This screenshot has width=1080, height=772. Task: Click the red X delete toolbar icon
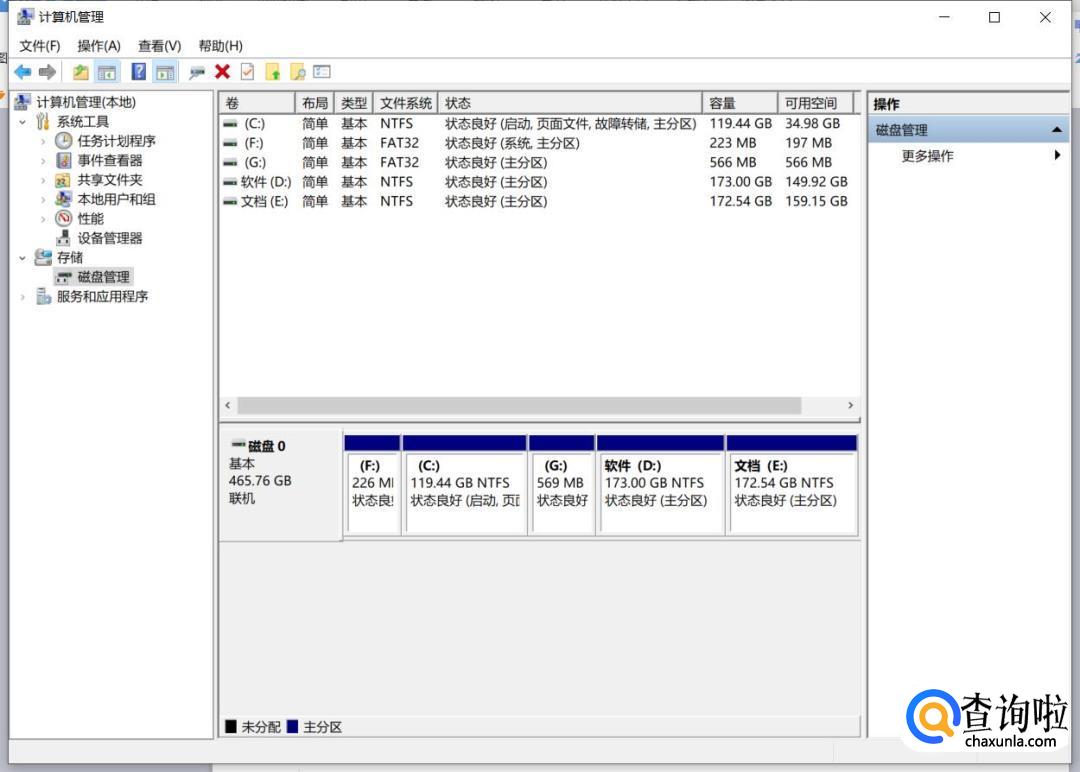coord(222,72)
